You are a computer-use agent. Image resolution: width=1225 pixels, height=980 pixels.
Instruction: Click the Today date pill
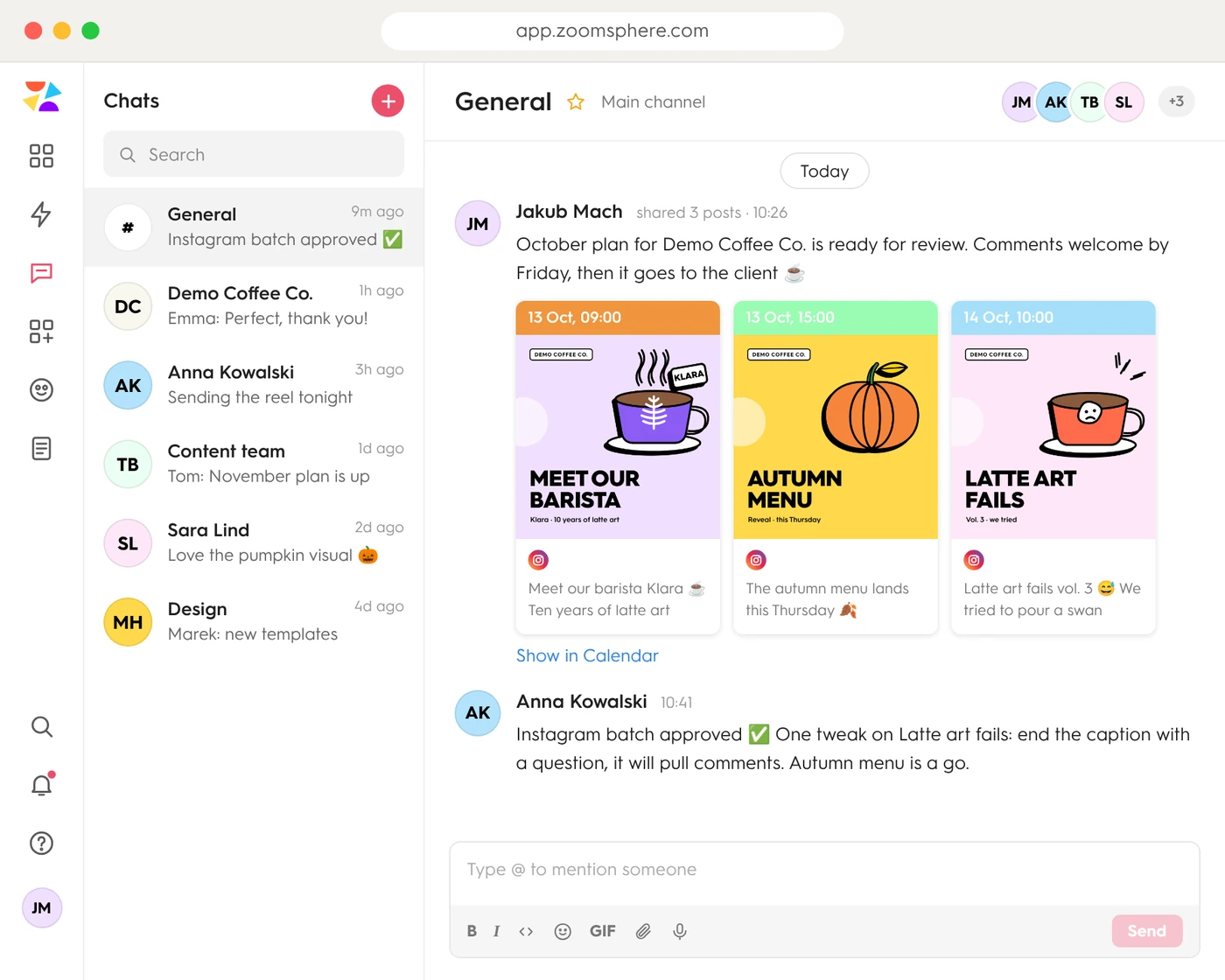coord(824,171)
